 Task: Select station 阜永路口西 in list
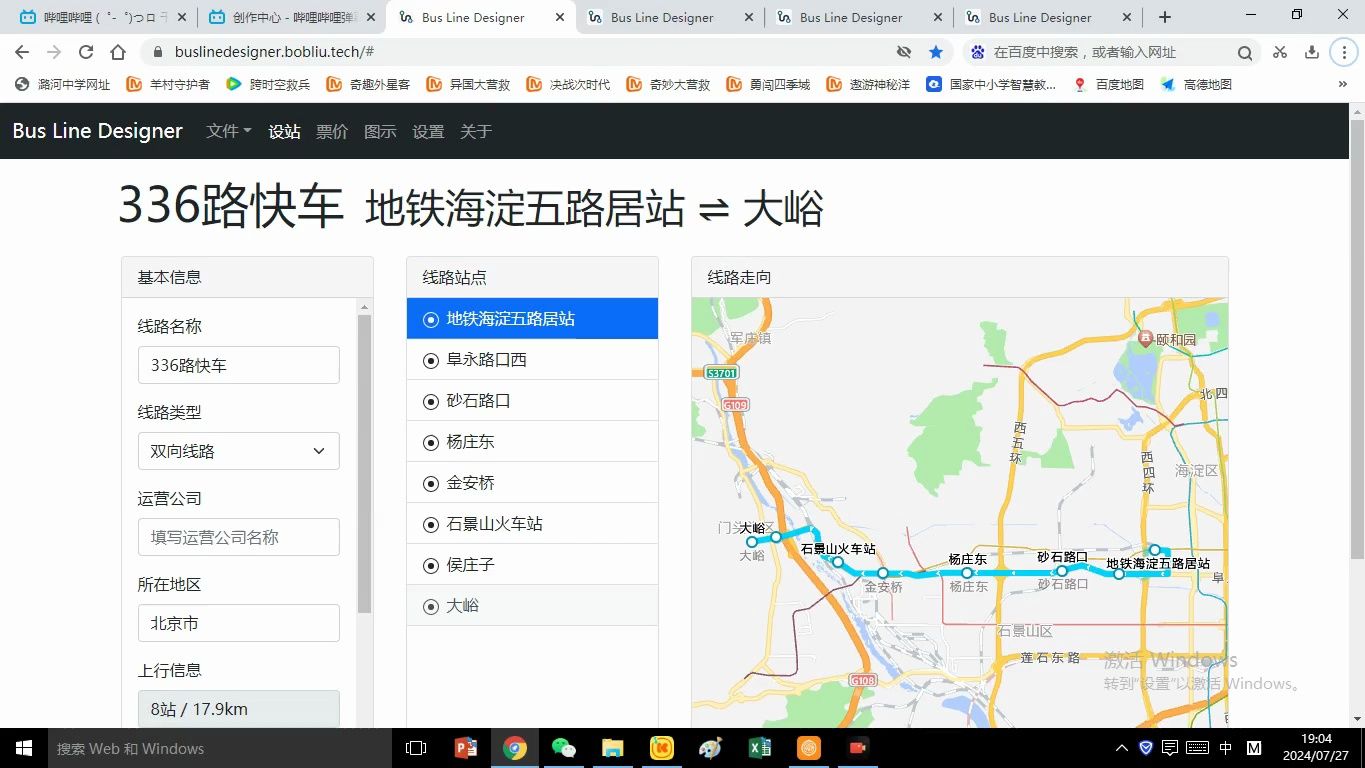(532, 360)
